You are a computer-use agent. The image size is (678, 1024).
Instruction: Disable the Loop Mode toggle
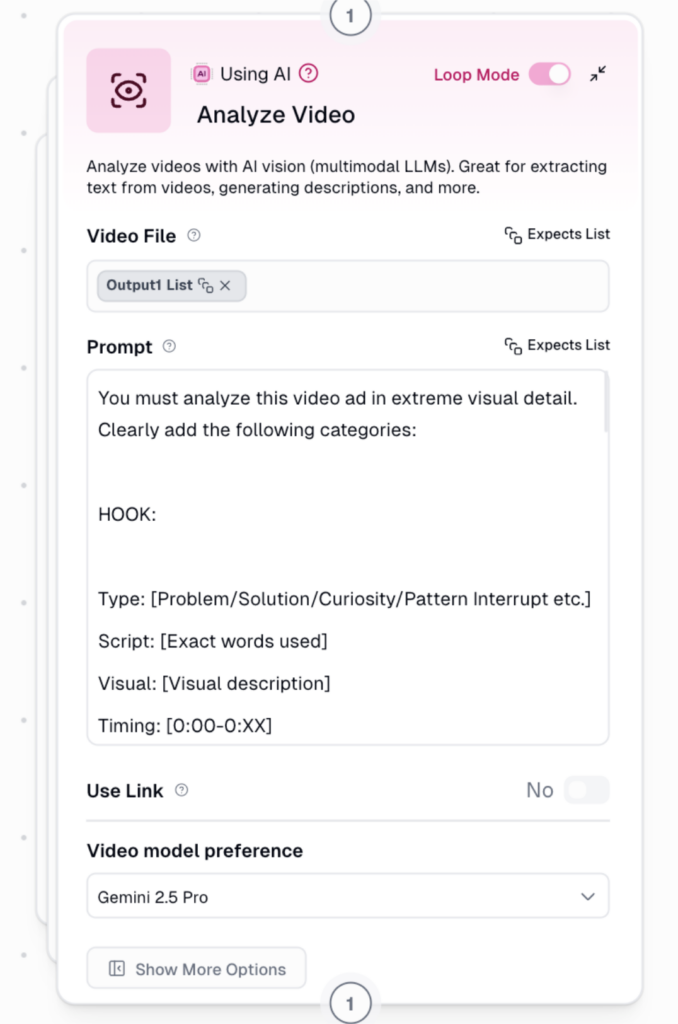549,74
